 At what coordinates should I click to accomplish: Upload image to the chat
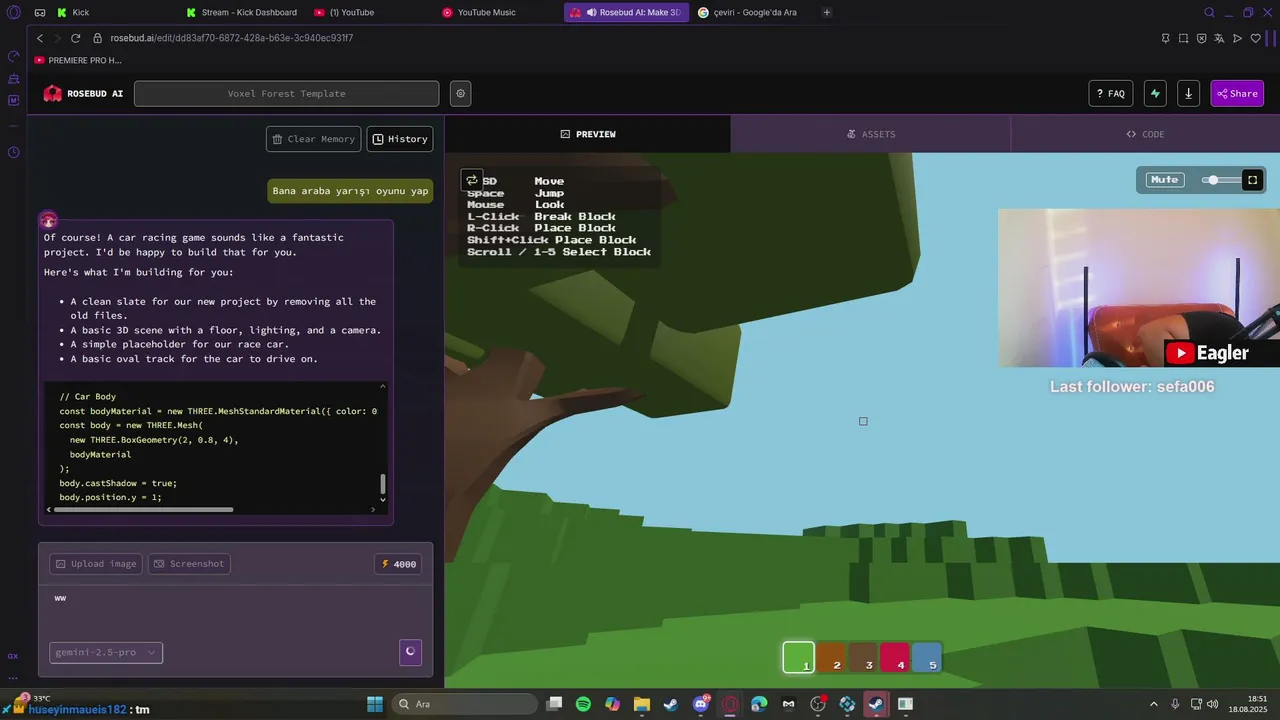point(96,564)
